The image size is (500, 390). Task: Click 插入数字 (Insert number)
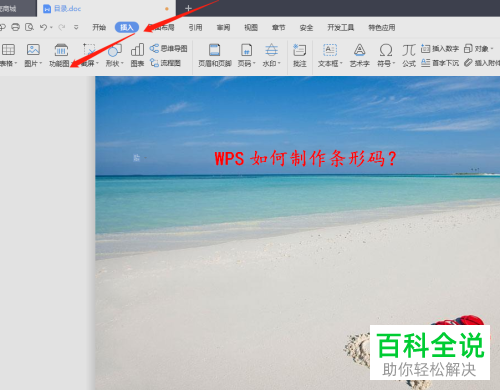point(440,49)
